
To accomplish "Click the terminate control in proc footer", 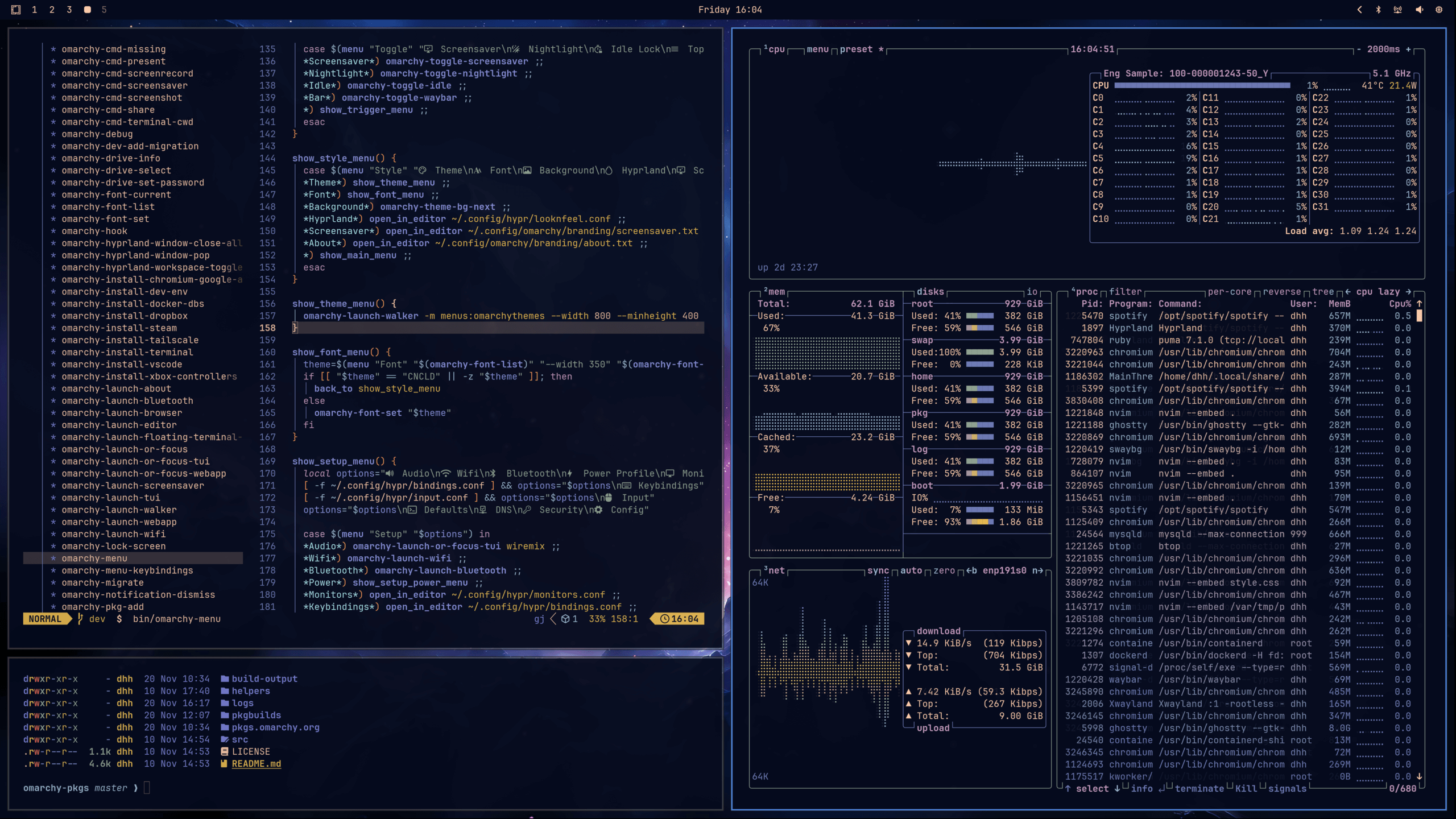I will pos(1200,788).
